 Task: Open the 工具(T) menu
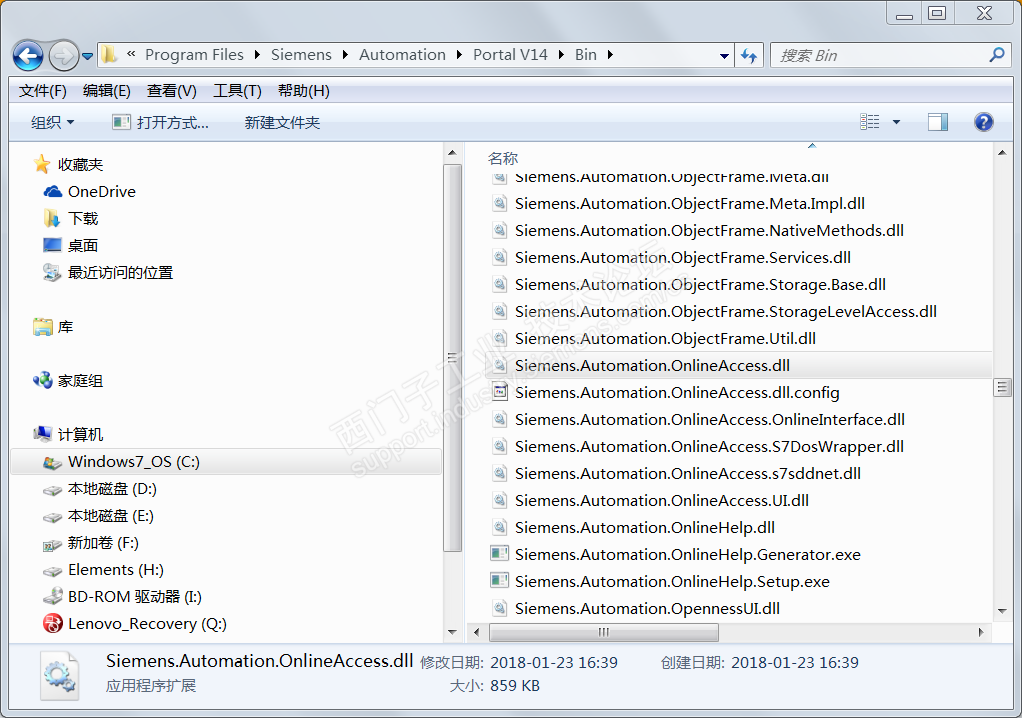(237, 91)
